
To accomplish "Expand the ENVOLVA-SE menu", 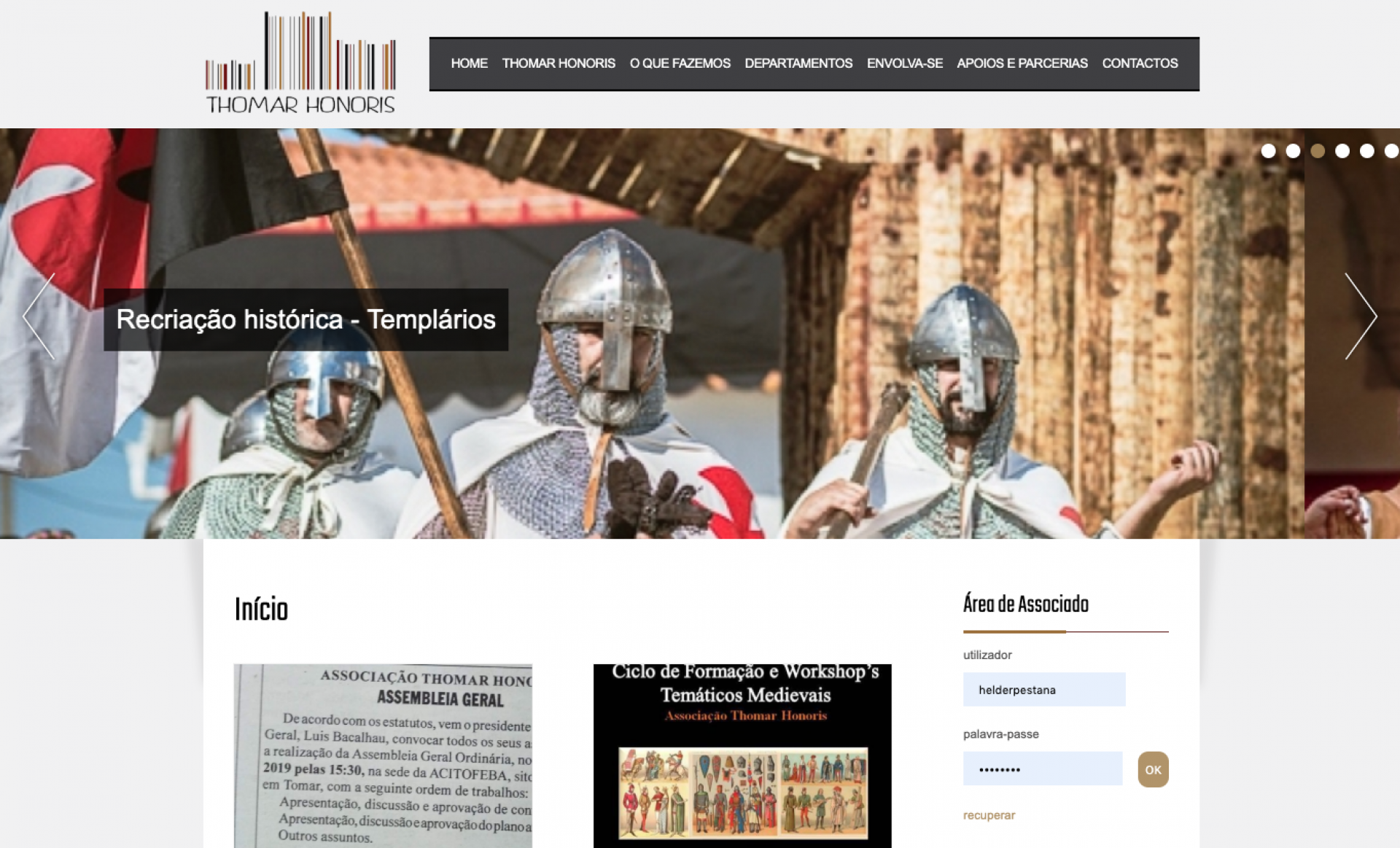I will point(904,63).
